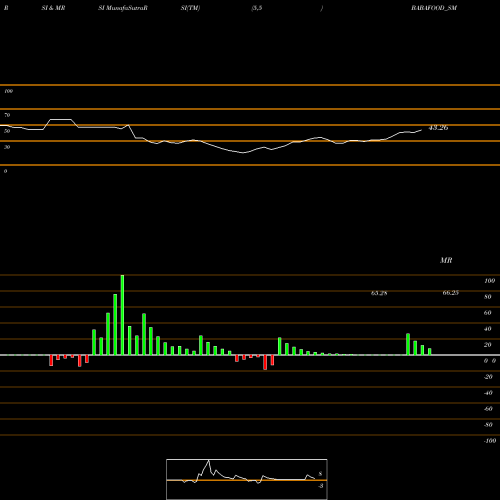Click the SI(TM) header label

point(190,8)
